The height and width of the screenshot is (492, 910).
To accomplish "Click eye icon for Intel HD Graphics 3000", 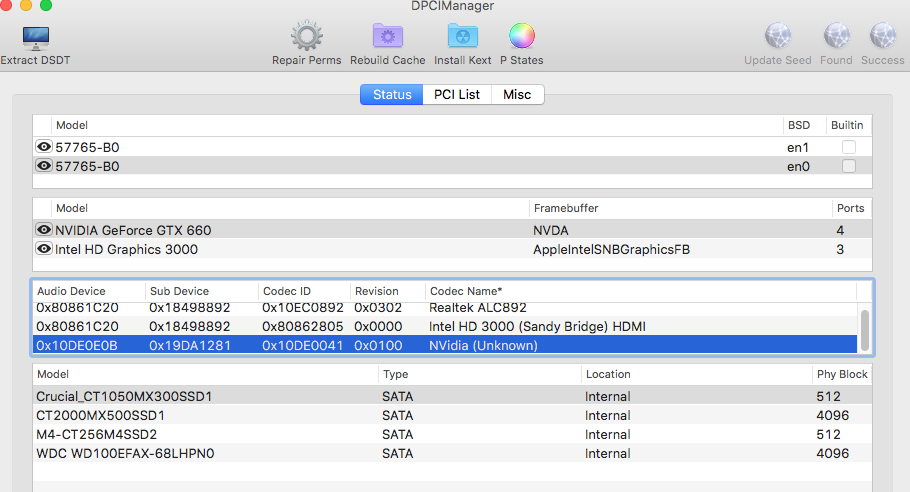I will click(44, 248).
